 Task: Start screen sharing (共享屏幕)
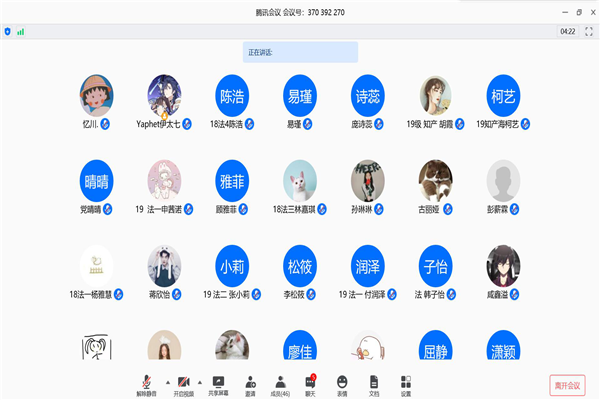218,383
